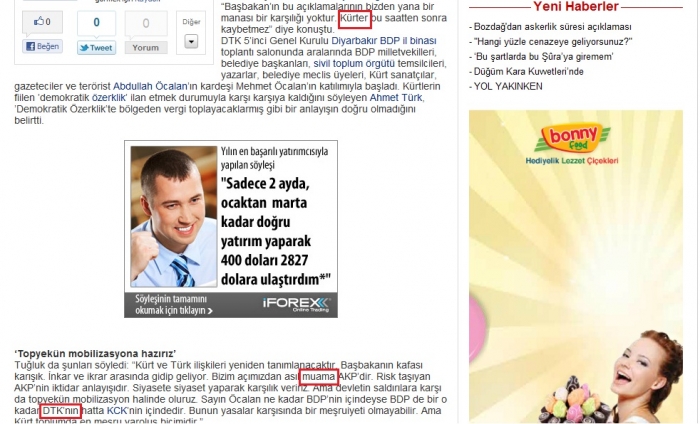Open the Diyarbakır link
The height and width of the screenshot is (424, 700).
(354, 41)
